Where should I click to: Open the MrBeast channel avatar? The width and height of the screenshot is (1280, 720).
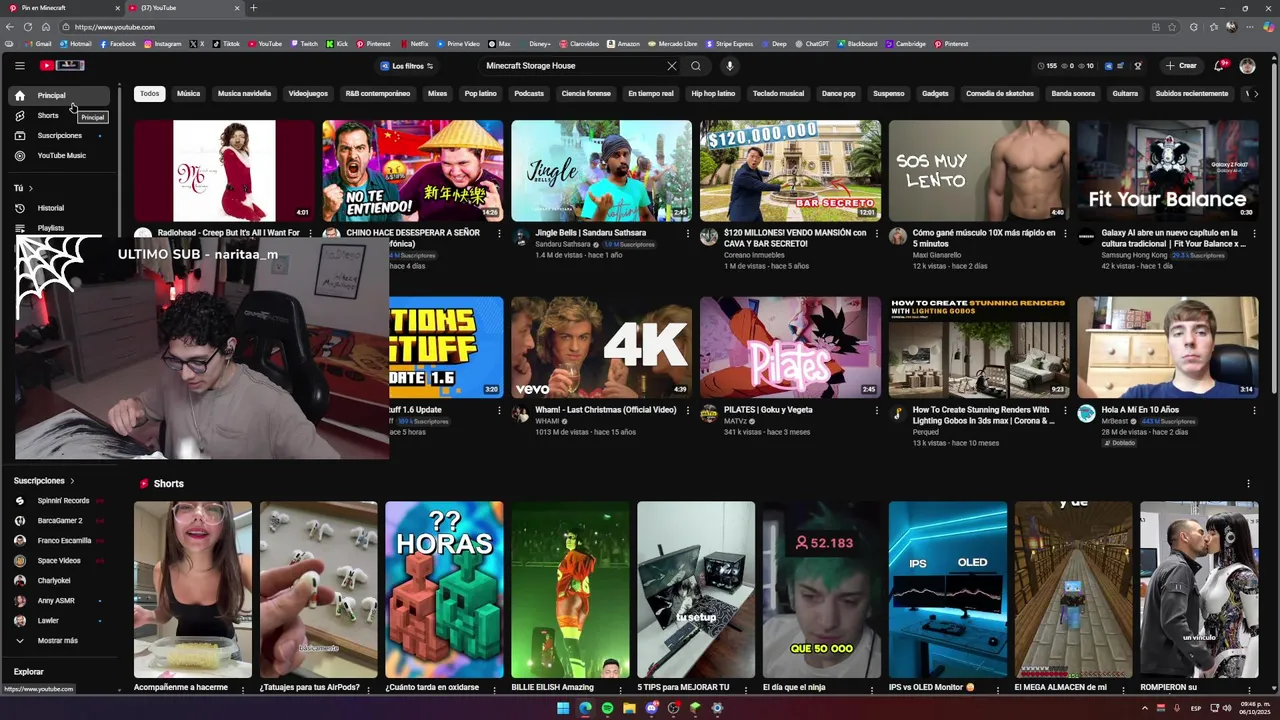[1086, 414]
